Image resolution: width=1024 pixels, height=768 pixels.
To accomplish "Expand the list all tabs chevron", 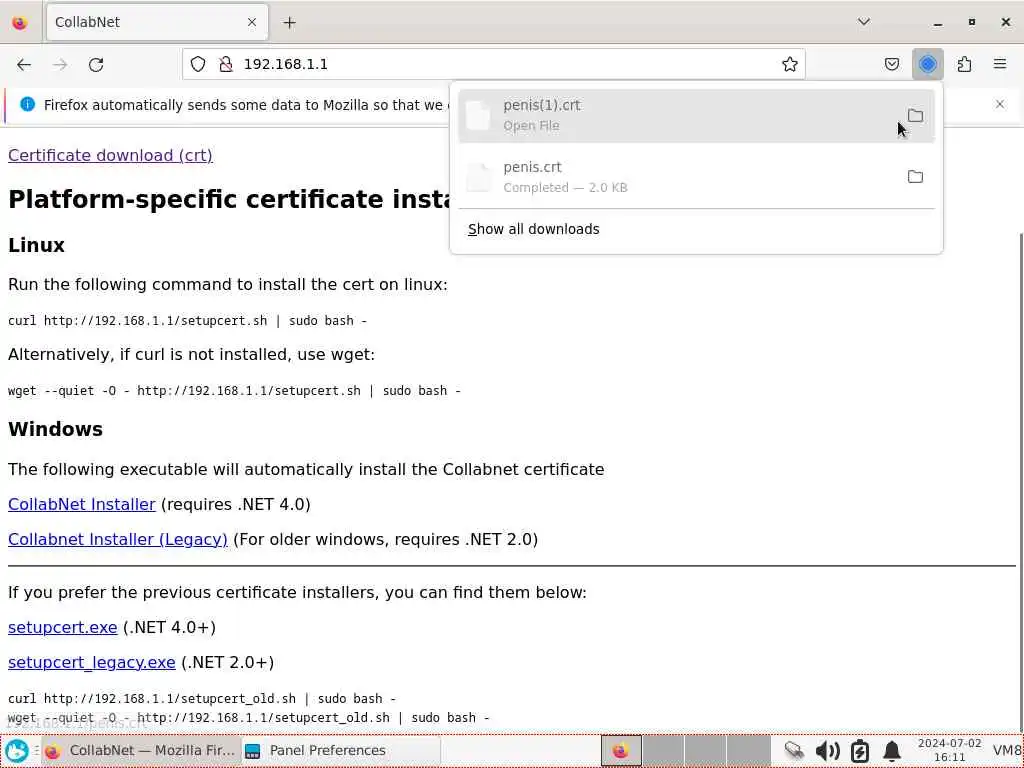I will 863,22.
